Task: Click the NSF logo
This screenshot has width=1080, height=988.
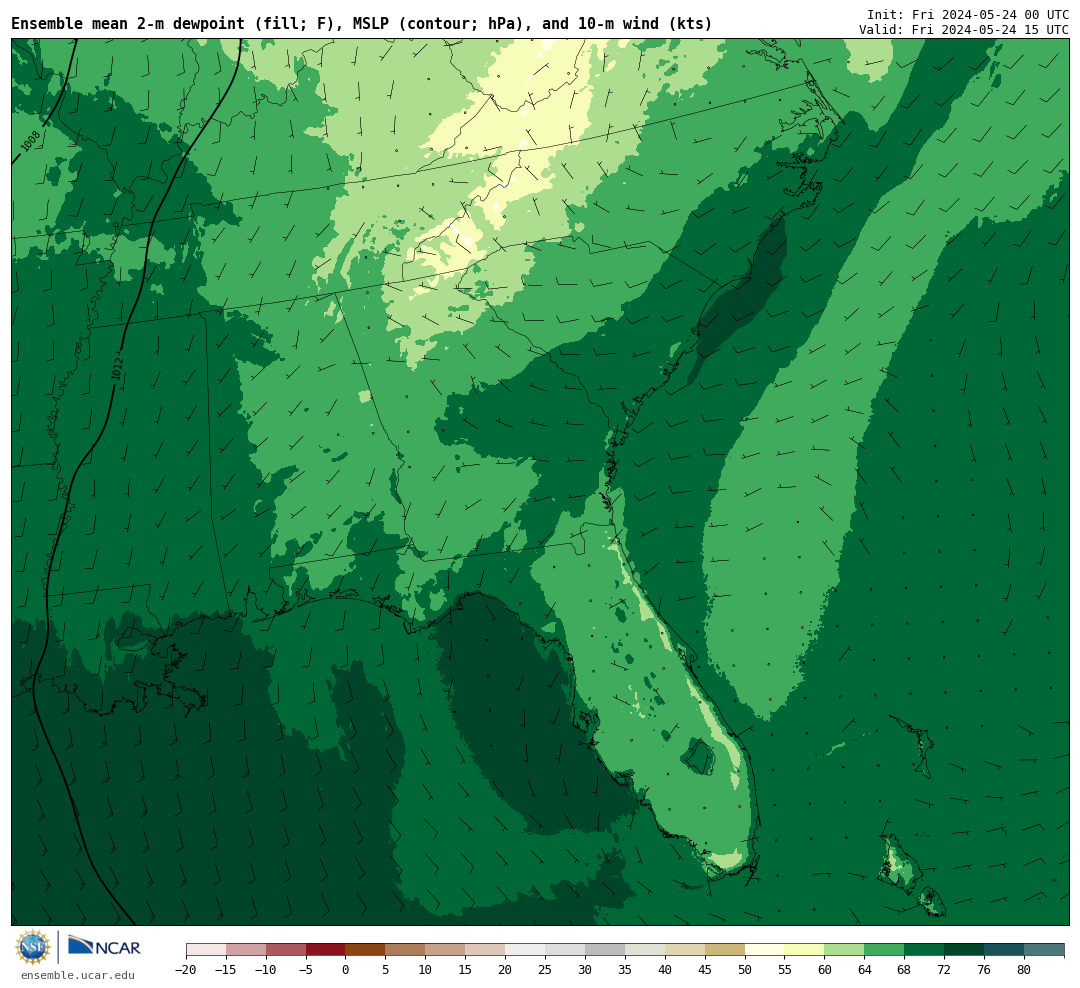Action: click(x=32, y=947)
